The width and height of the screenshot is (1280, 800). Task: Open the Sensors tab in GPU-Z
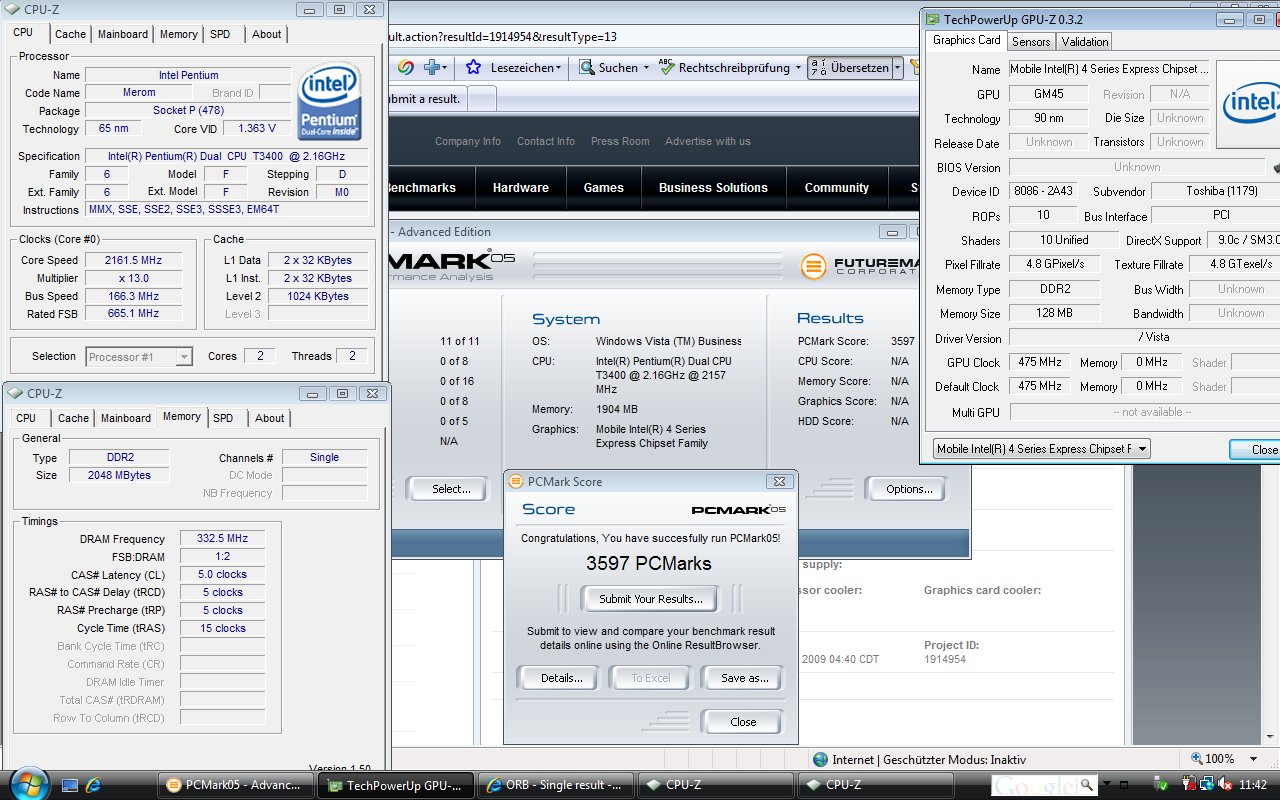click(1031, 42)
